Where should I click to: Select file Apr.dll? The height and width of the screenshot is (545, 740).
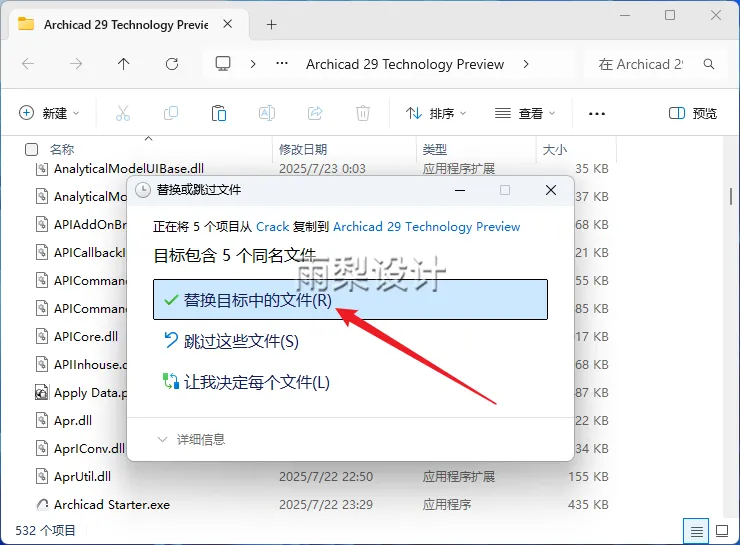[73, 420]
